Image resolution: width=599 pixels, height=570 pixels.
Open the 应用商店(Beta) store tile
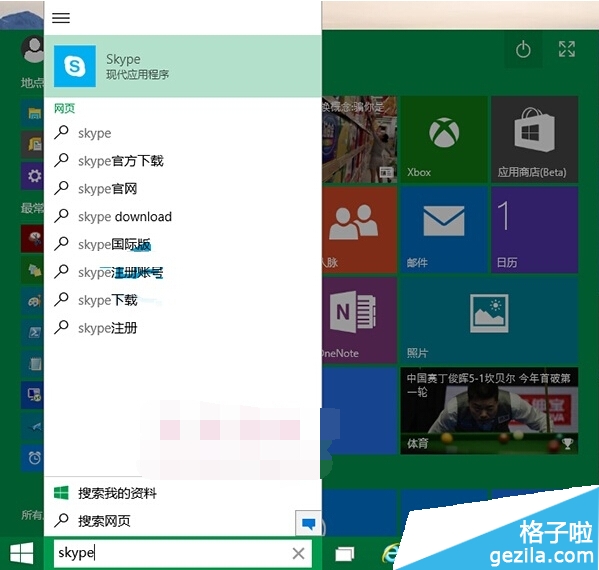coord(534,139)
